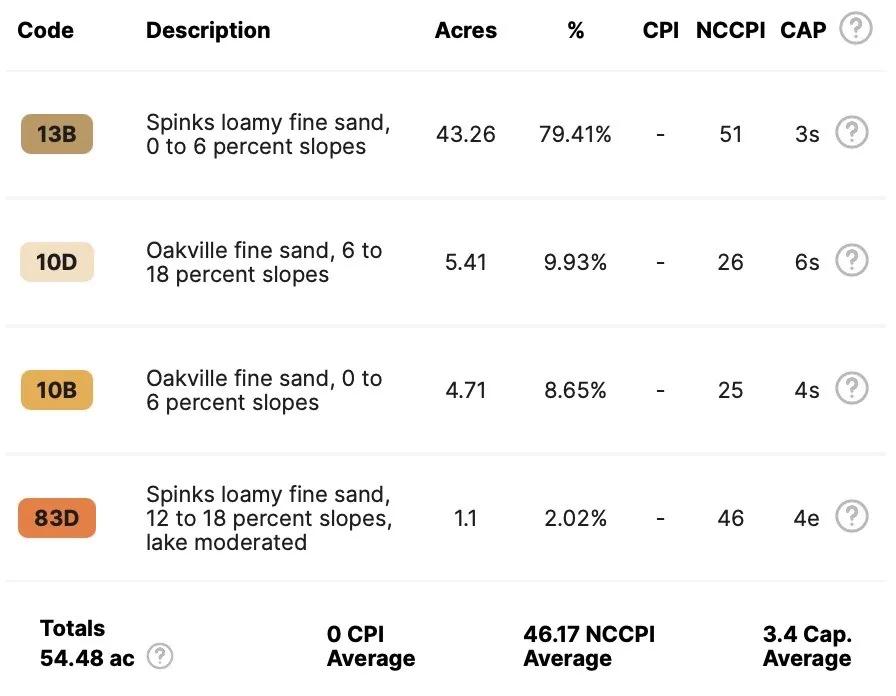Click the % column header
896x696 pixels.
(575, 30)
